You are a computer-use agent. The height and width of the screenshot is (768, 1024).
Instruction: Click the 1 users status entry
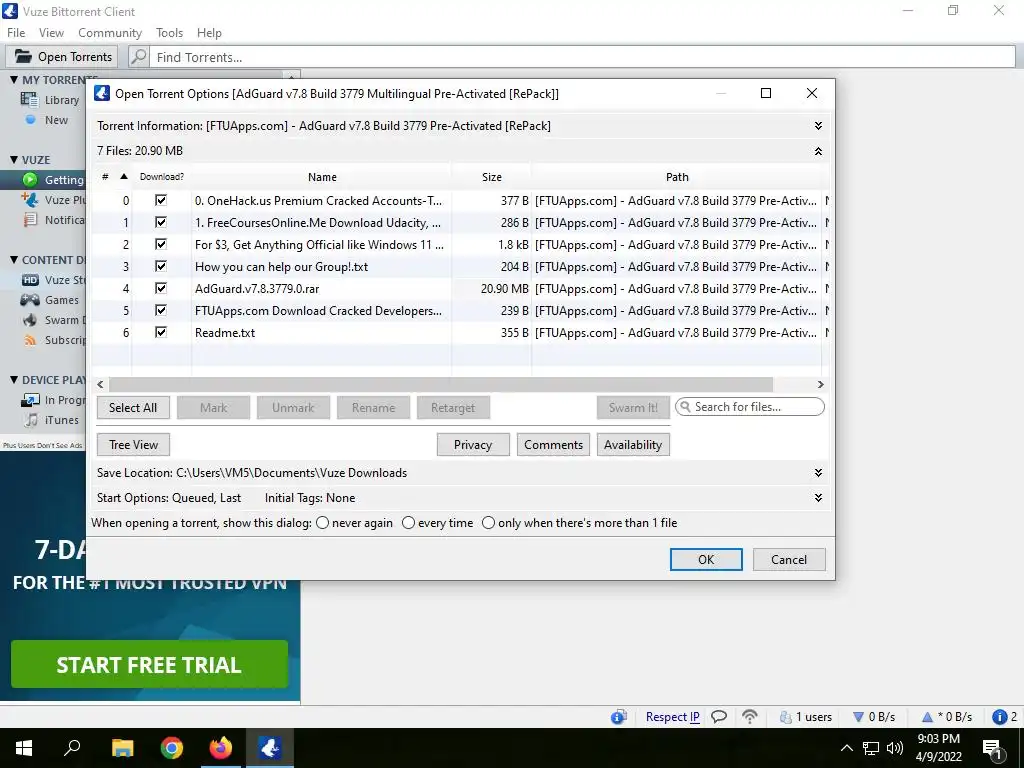tap(806, 717)
